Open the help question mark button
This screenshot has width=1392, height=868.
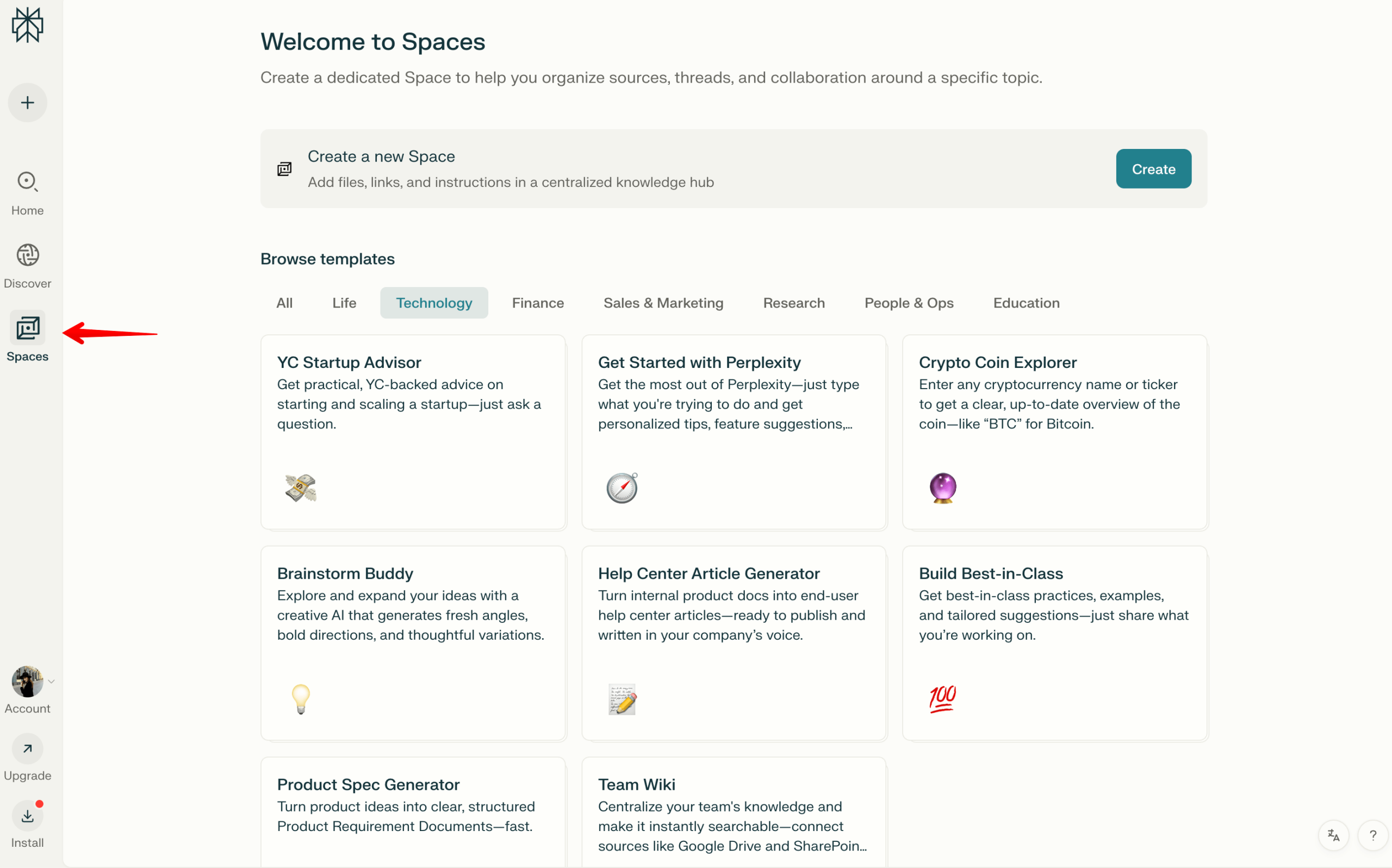pos(1373,835)
